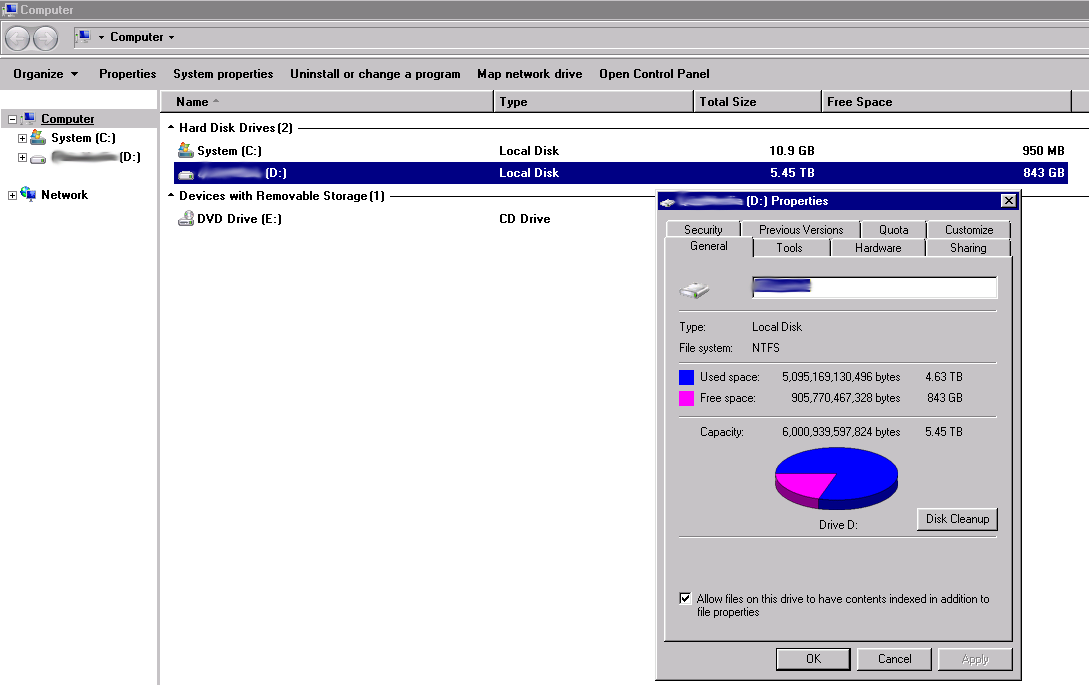Click the drive label text field
1089x685 pixels.
point(873,288)
